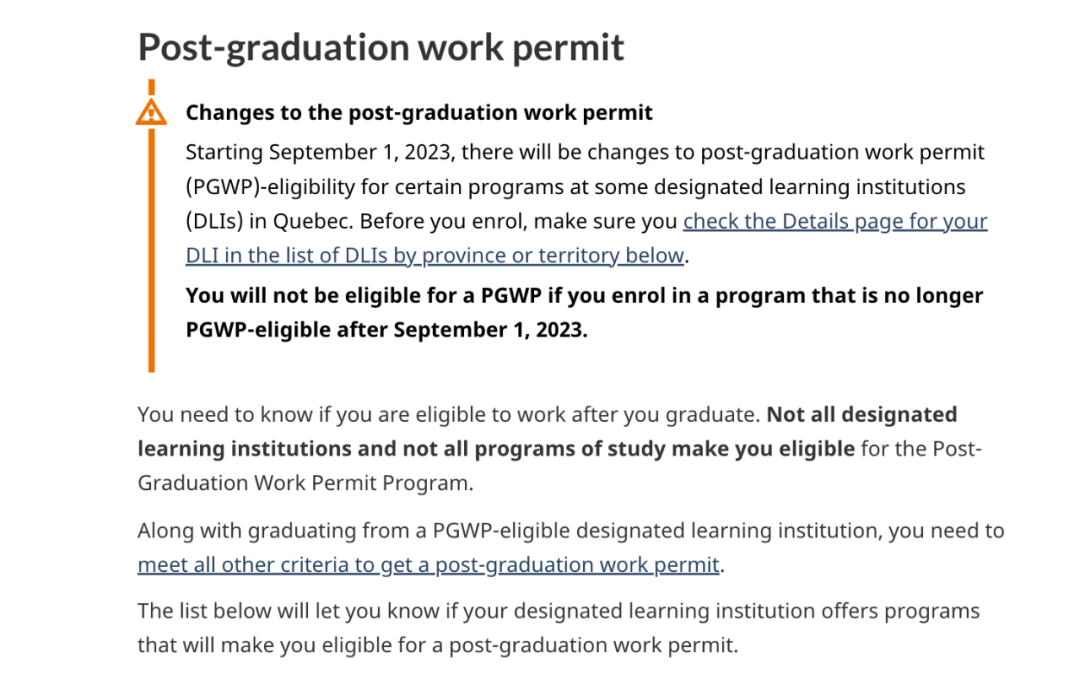The image size is (1080, 691).
Task: Click "Graduation Work Permit Program." text
Action: 305,483
